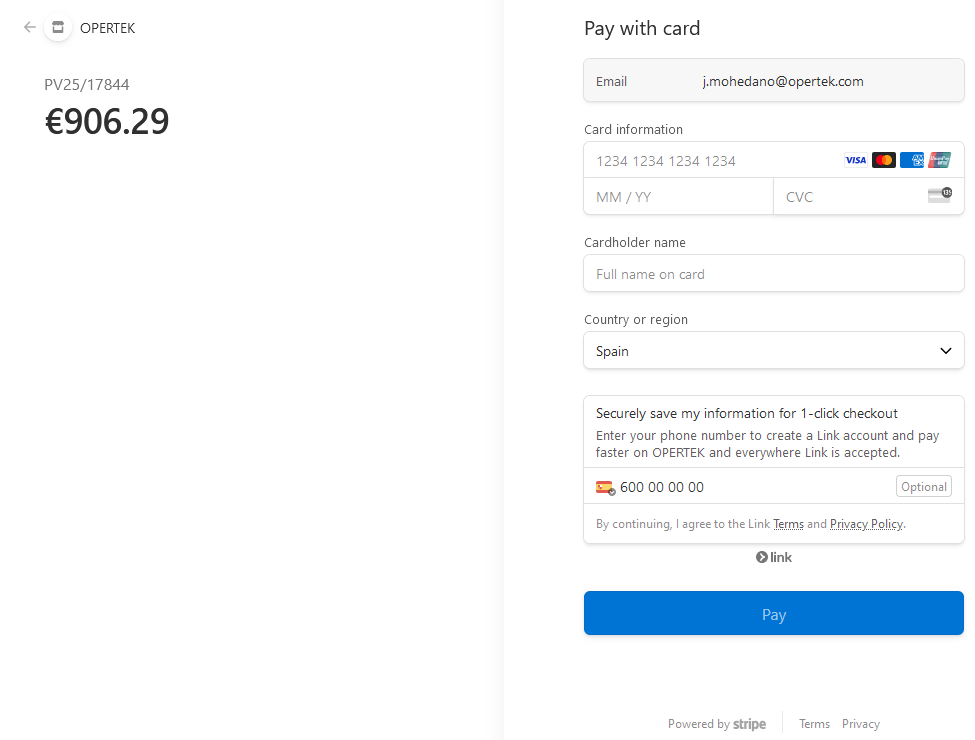Click the American Express icon
This screenshot has height=740, width=975.
(912, 160)
